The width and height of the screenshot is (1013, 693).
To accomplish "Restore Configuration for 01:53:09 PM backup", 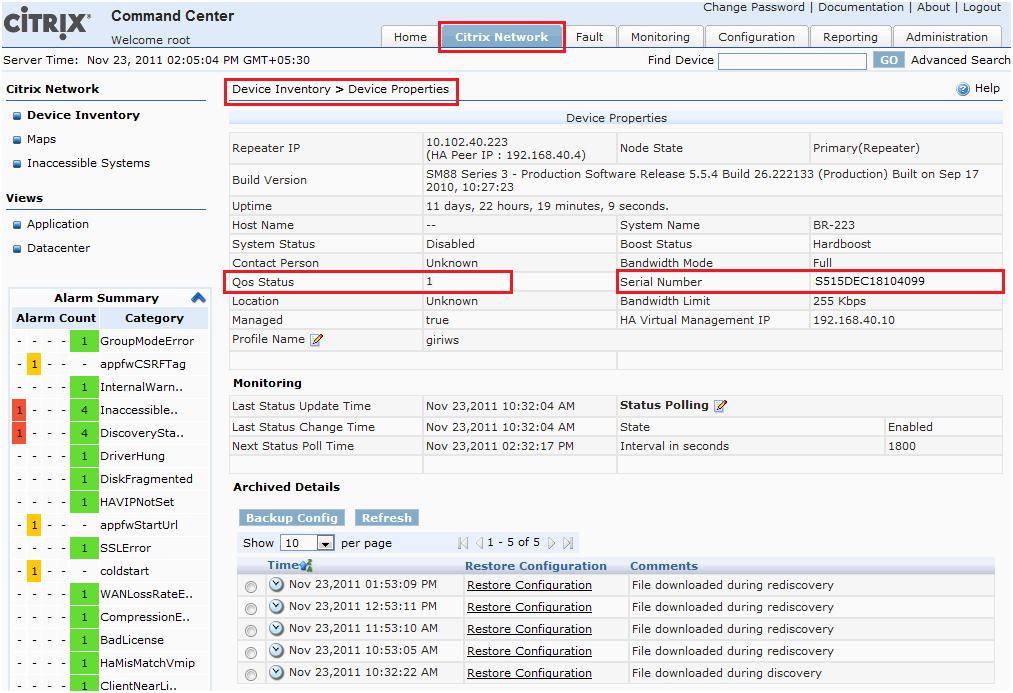I will (x=529, y=585).
